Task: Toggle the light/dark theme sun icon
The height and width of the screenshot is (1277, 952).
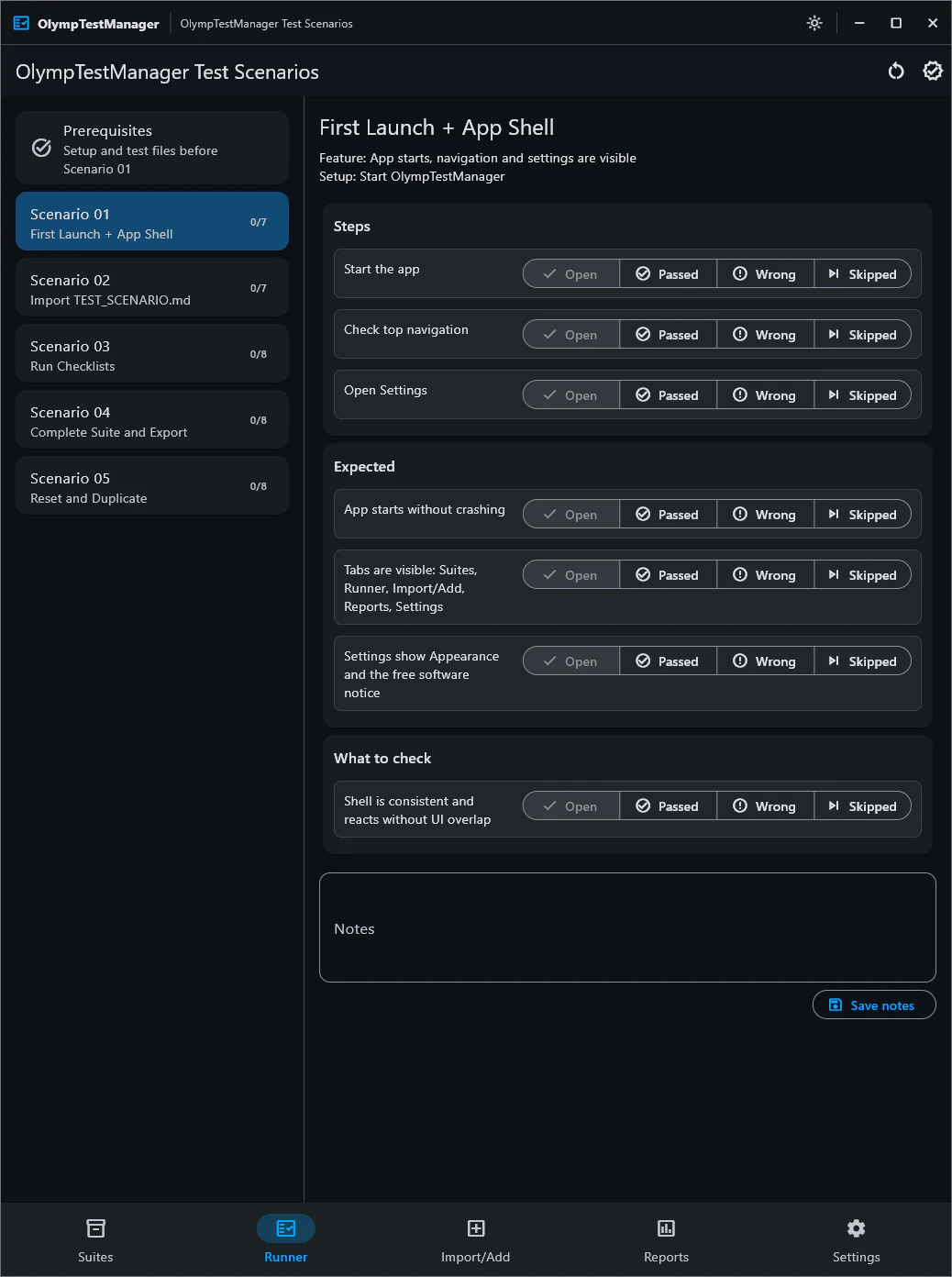Action: pyautogui.click(x=814, y=23)
